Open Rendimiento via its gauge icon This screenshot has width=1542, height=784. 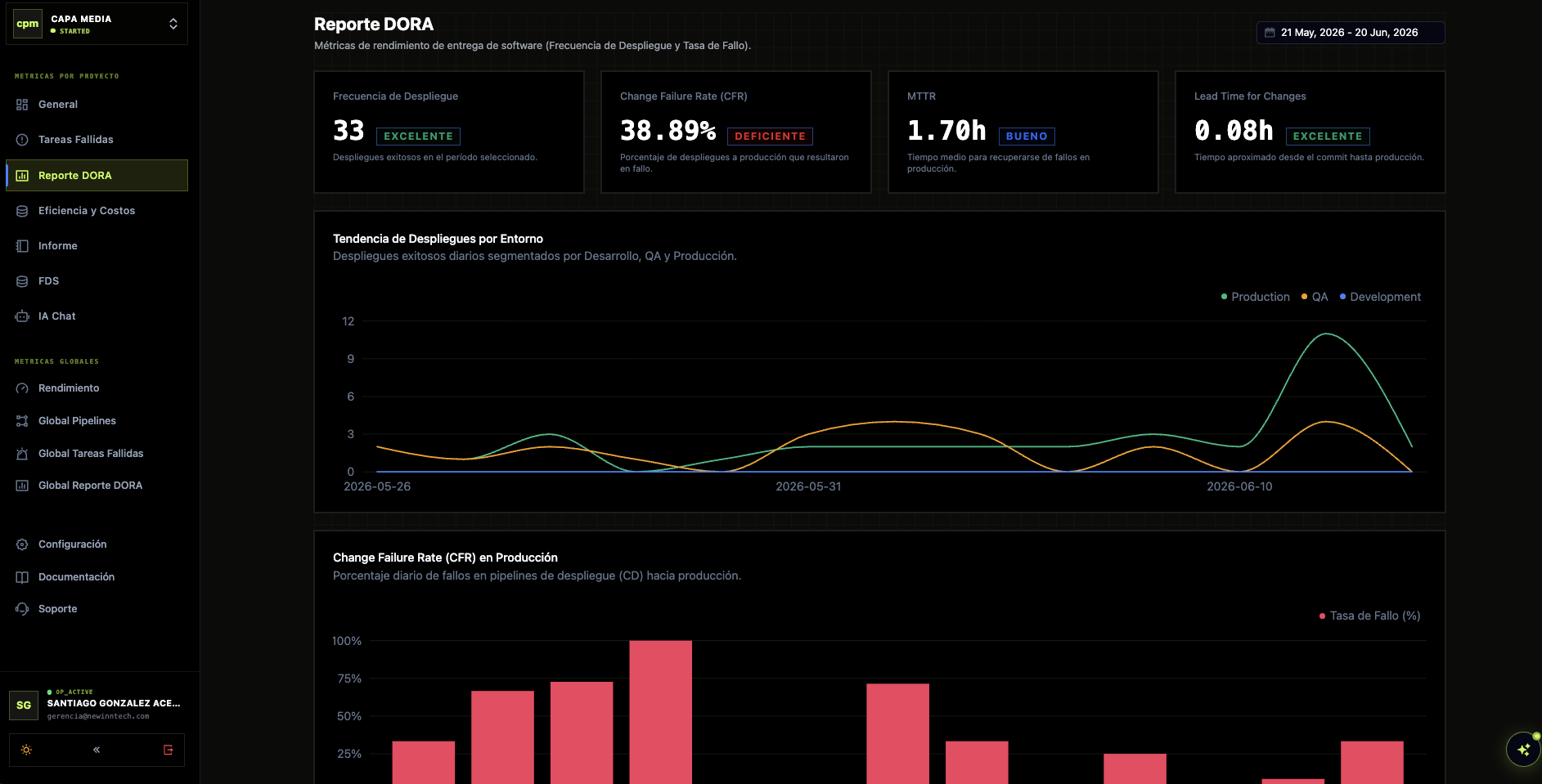[22, 388]
